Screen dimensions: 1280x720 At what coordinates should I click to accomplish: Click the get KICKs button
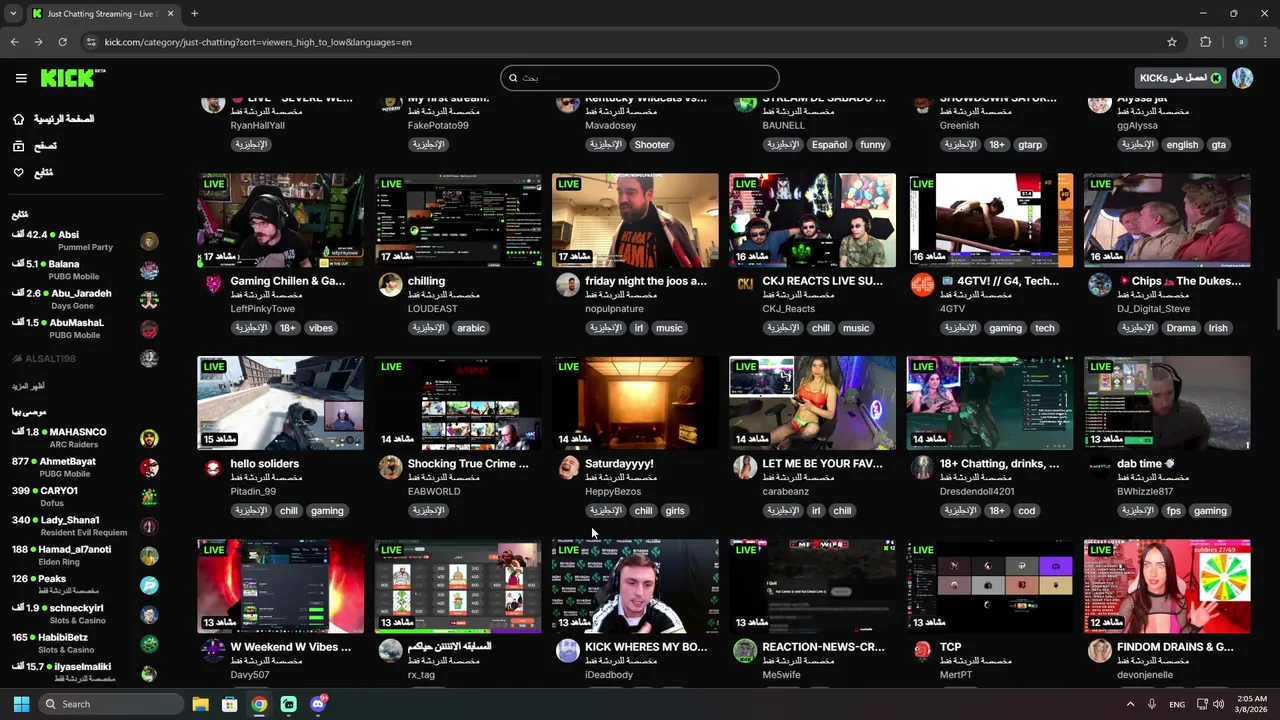coord(1181,78)
